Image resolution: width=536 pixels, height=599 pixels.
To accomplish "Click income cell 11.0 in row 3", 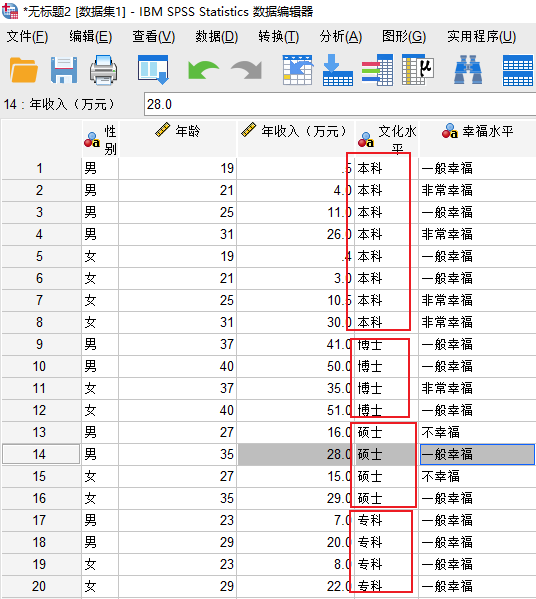I will coord(296,212).
